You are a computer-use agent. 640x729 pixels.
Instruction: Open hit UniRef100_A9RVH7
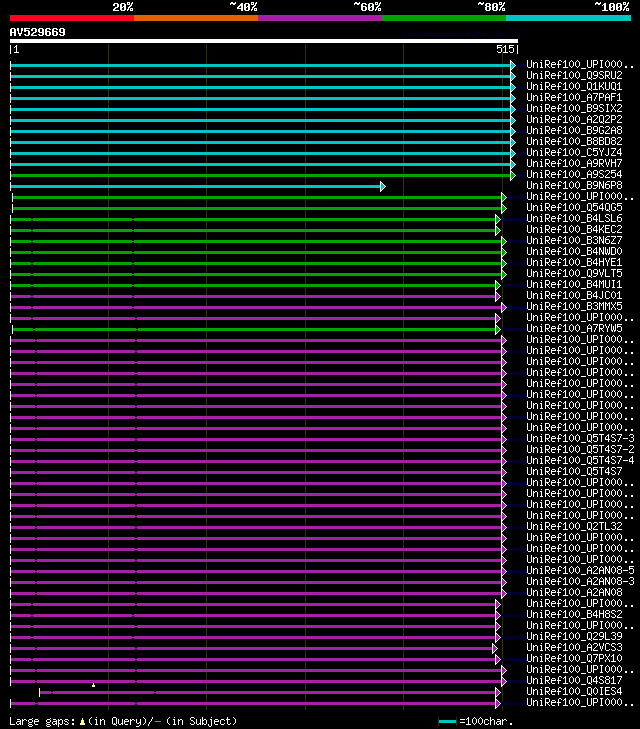[574, 164]
